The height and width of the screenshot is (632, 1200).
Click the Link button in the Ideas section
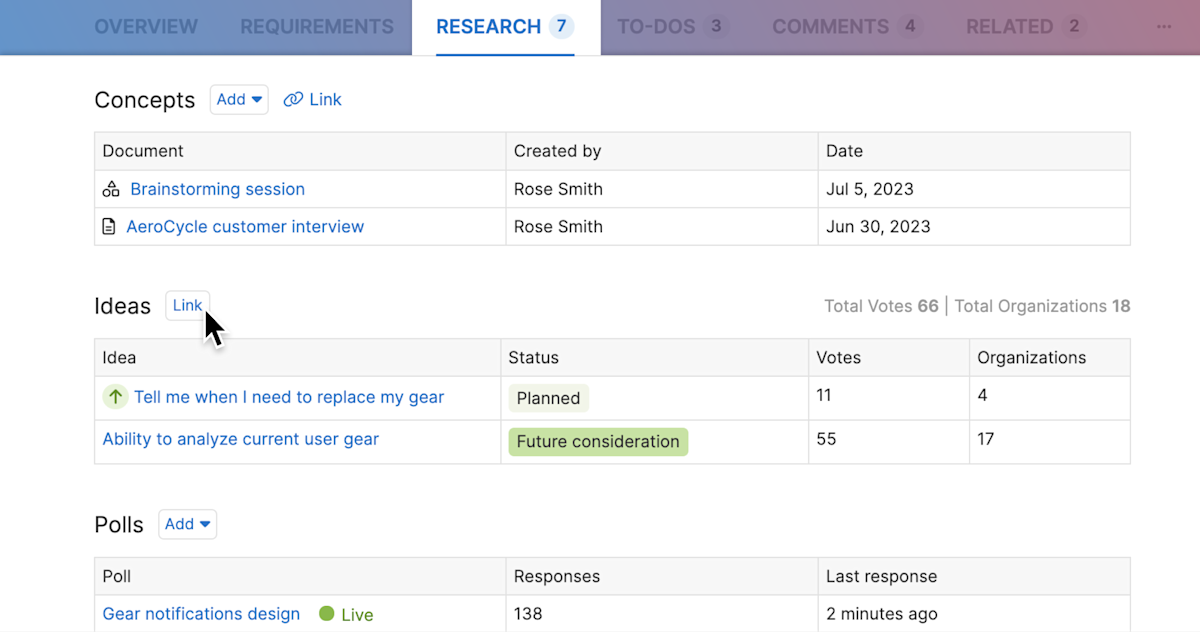[x=187, y=305]
